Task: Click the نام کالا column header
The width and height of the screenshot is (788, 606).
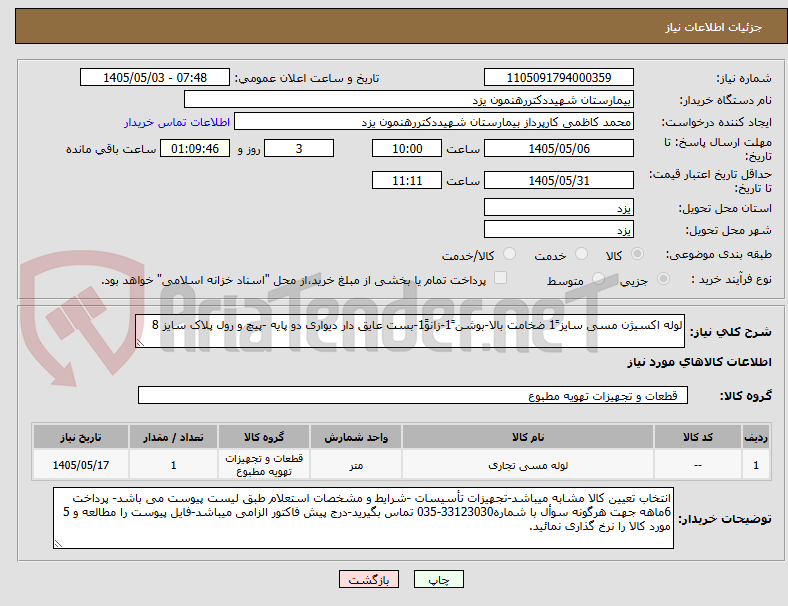Action: (x=528, y=437)
